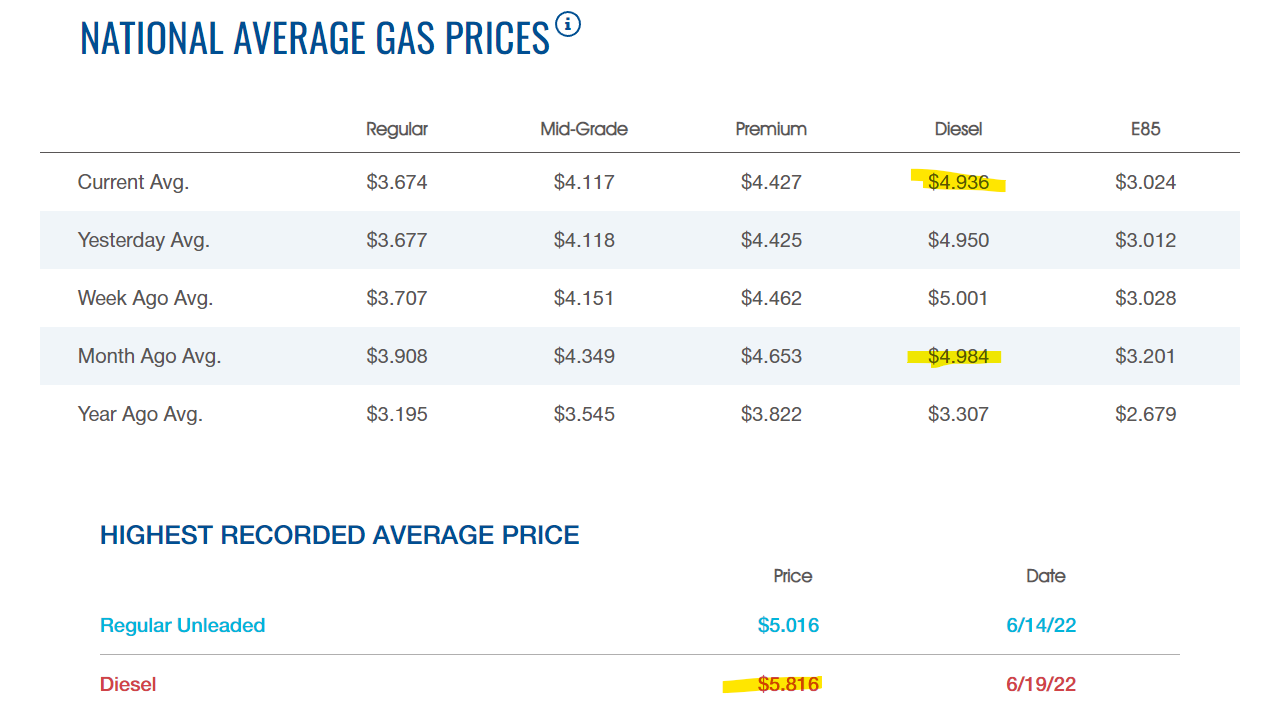Click the Diesel column header
Viewport: 1264px width, 715px height.
click(x=959, y=129)
